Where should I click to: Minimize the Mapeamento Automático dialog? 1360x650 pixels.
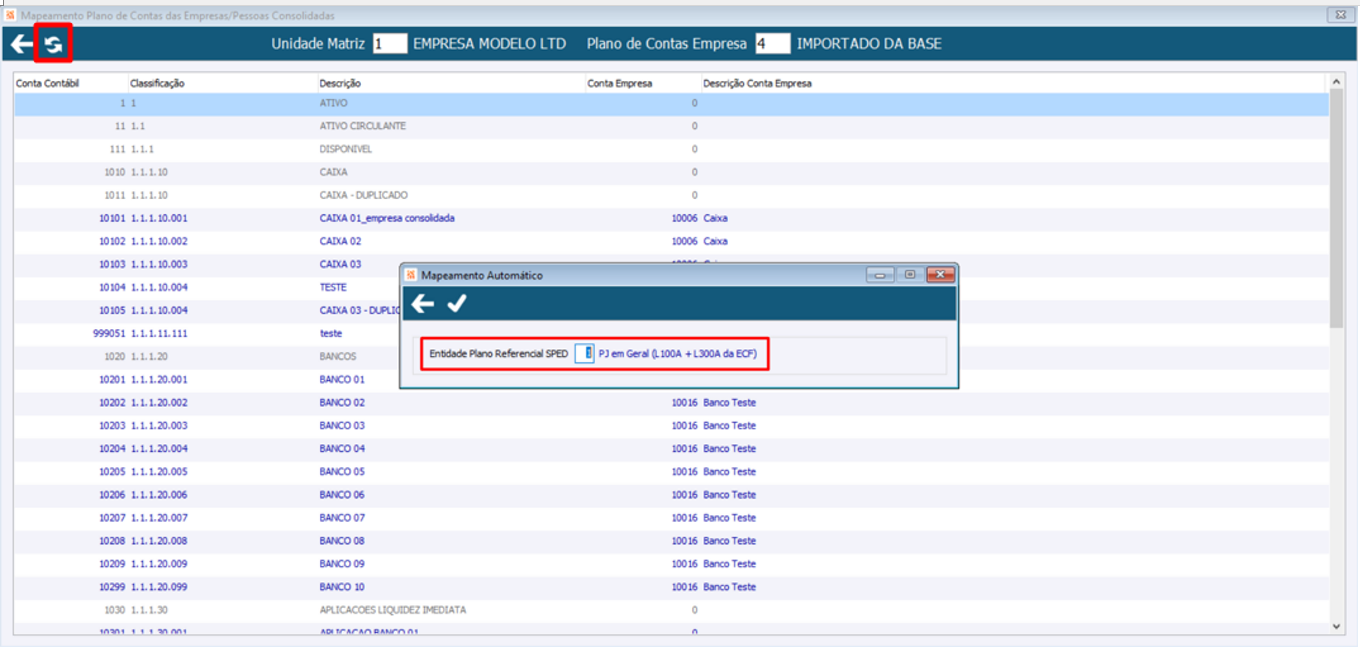coord(880,275)
